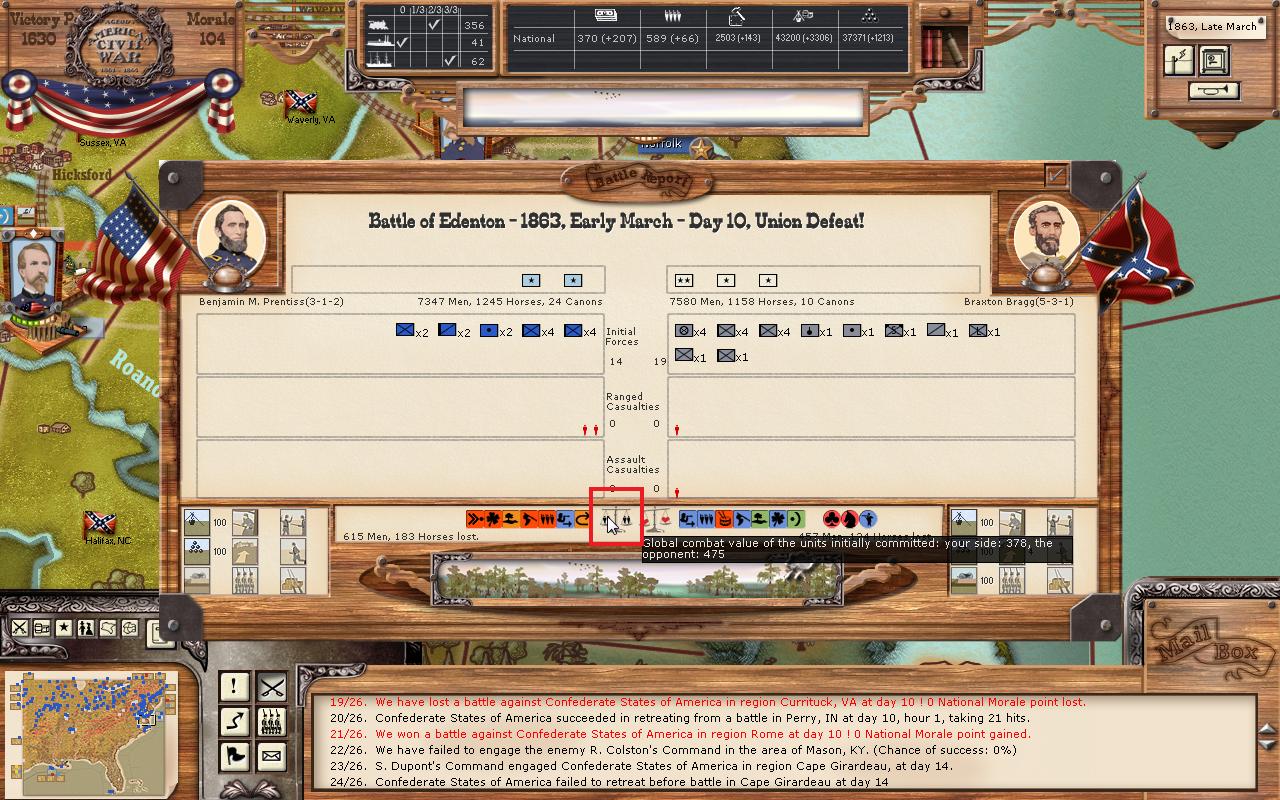Screen dimensions: 1280x800
Task: Click the exclamation mark message filter
Action: (234, 686)
